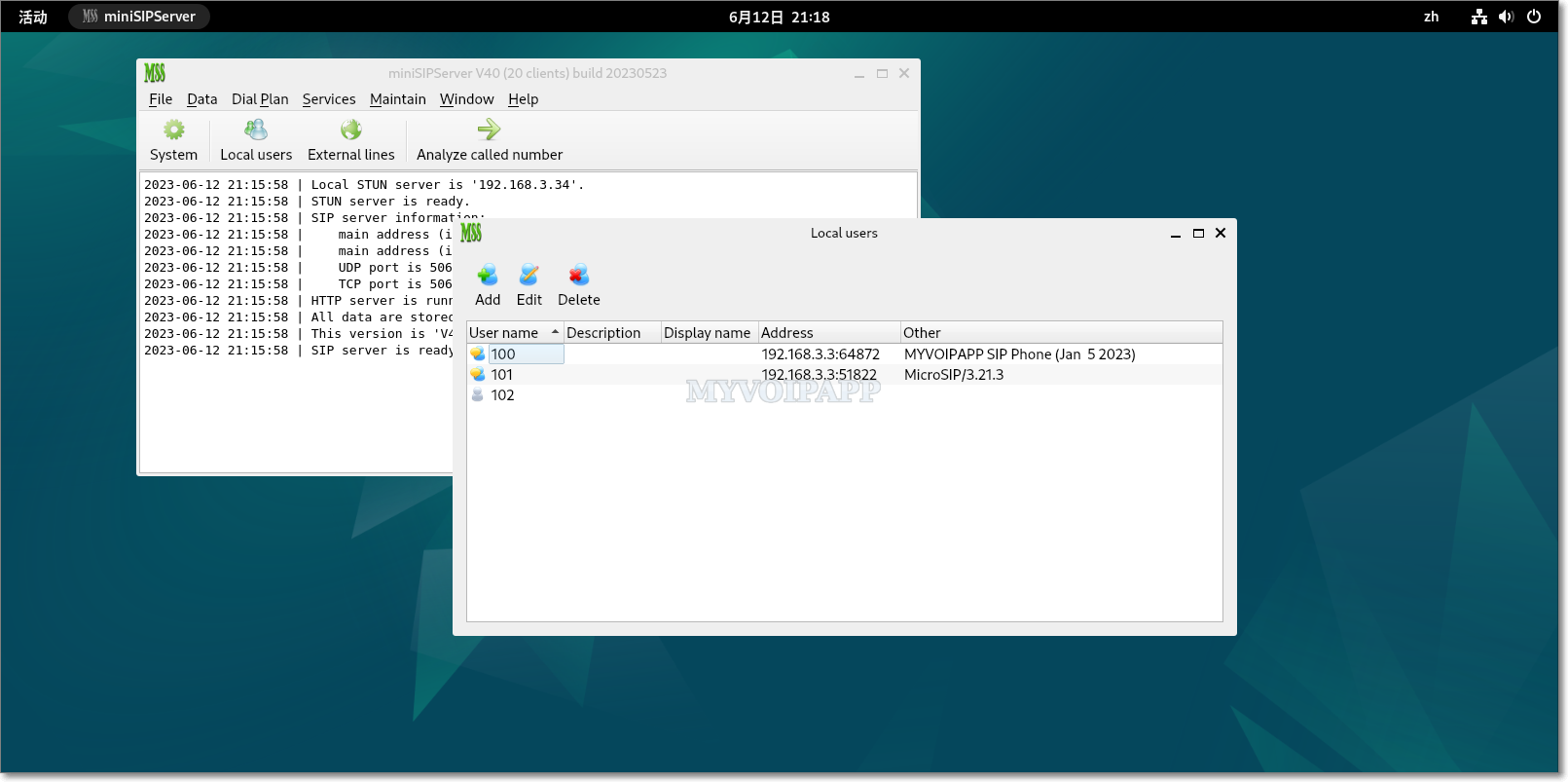The height and width of the screenshot is (782, 1568).
Task: Minimize the Local users window
Action: point(1176,234)
